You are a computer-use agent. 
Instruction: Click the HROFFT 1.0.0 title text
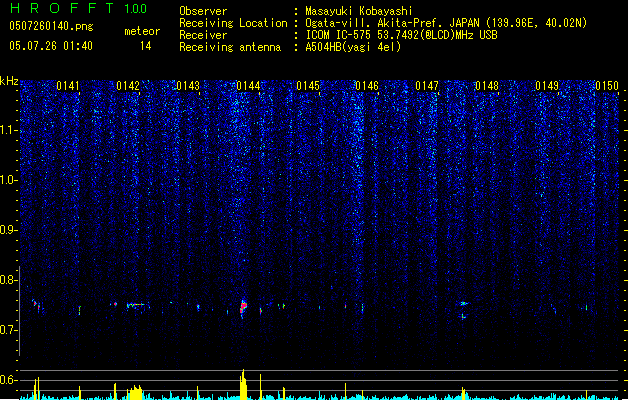[x=78, y=8]
